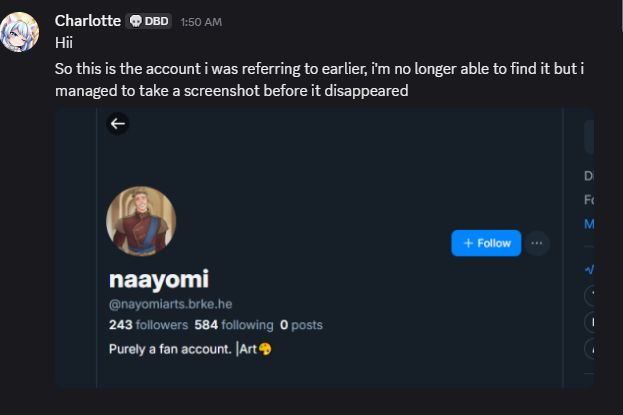Click the 1:50 AM message timestamp

click(201, 22)
